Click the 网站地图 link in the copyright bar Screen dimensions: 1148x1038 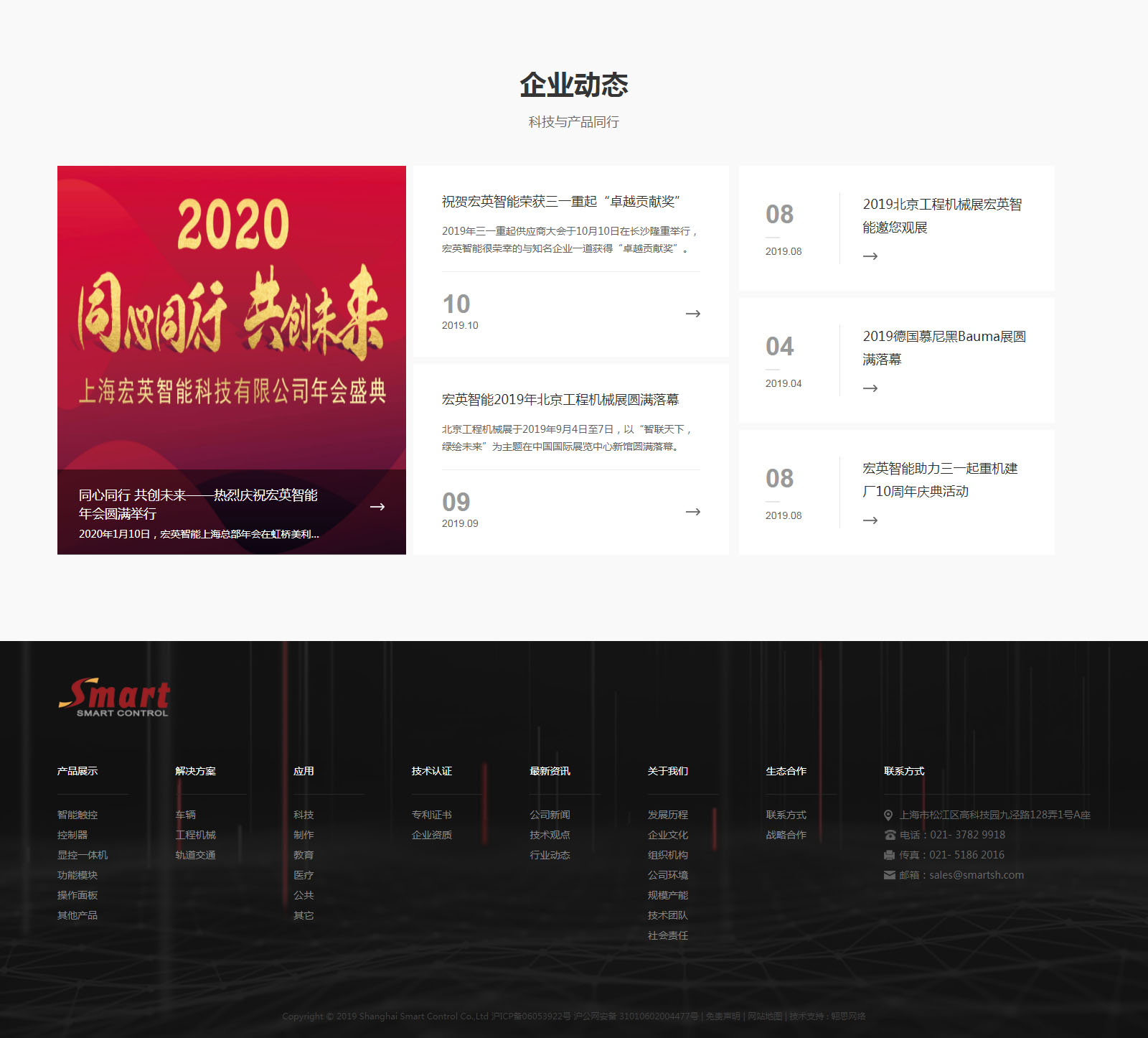(x=765, y=1016)
